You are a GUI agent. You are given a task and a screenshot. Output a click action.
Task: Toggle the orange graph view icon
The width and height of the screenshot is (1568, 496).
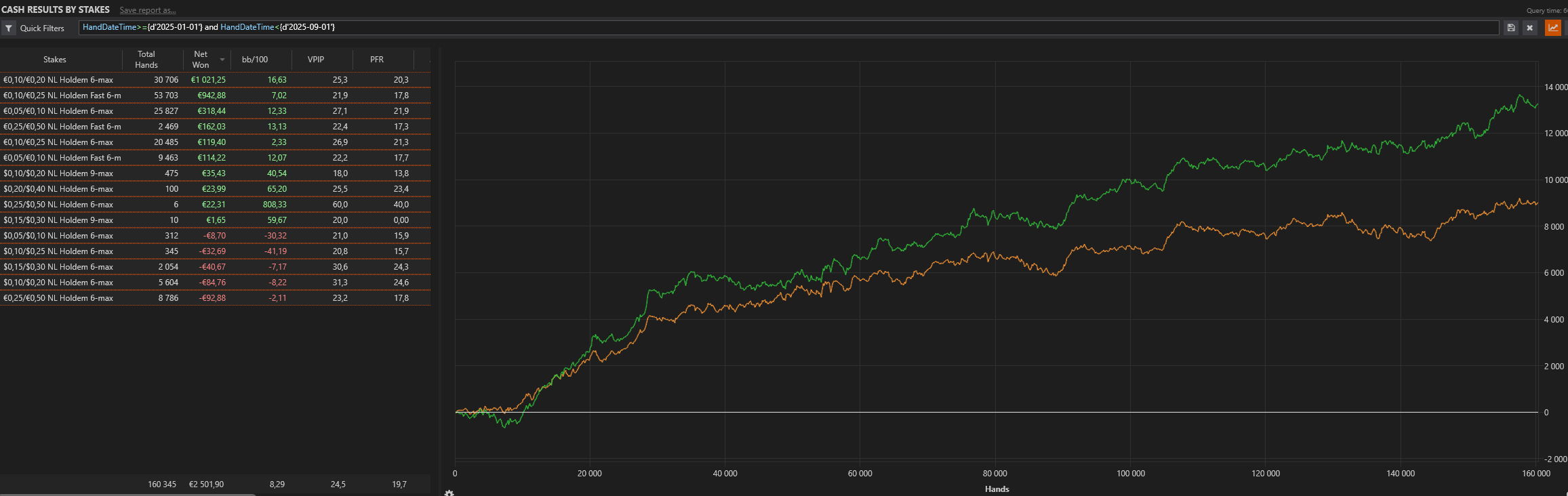pos(1552,28)
